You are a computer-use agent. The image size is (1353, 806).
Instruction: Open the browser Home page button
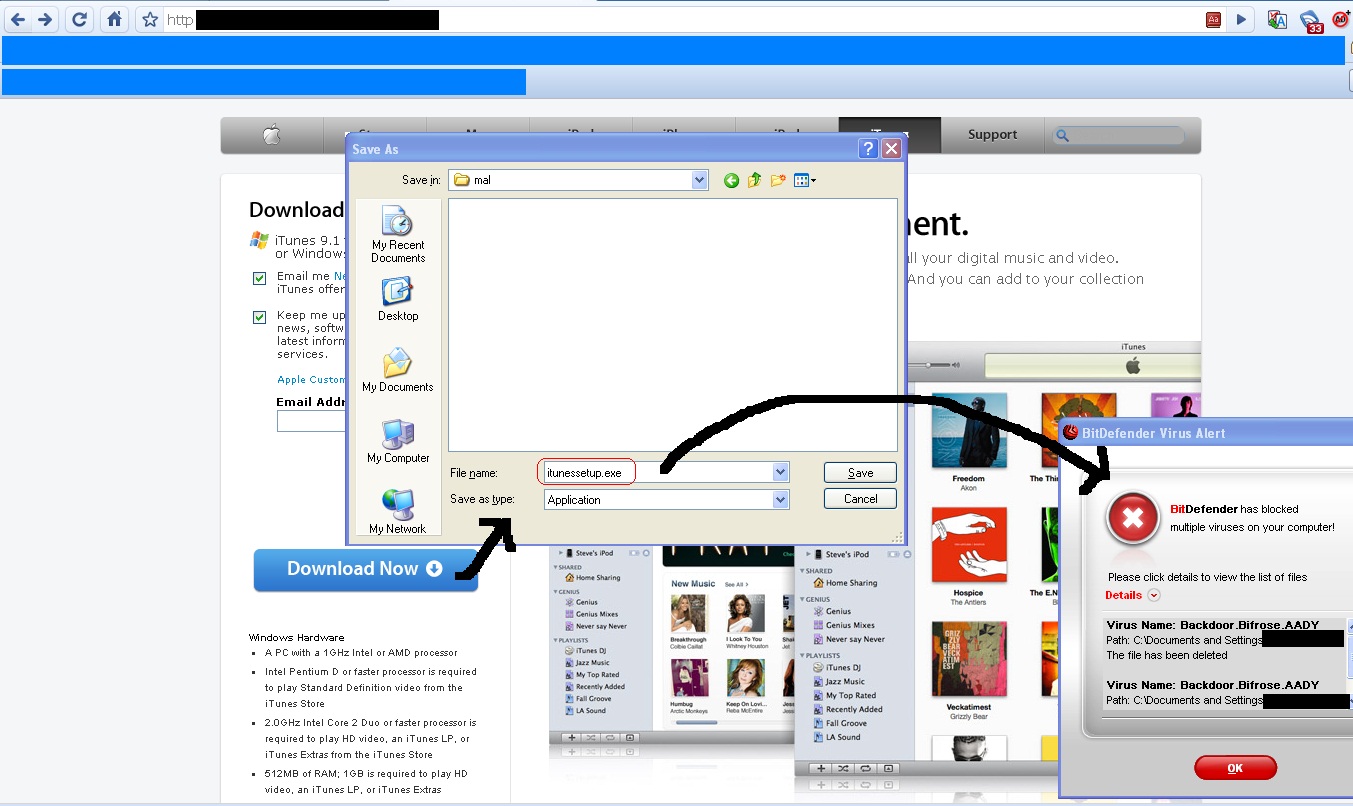tap(115, 19)
